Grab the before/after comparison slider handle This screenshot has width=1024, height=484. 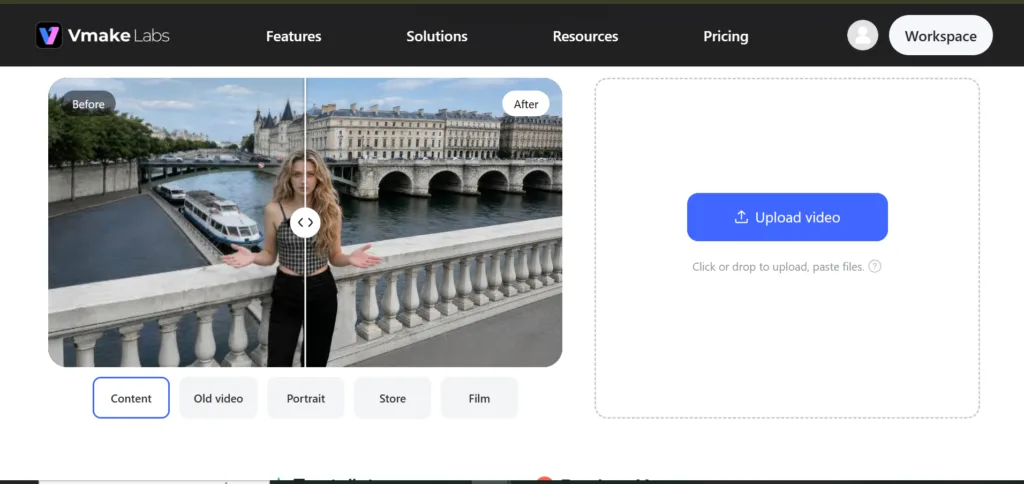305,223
